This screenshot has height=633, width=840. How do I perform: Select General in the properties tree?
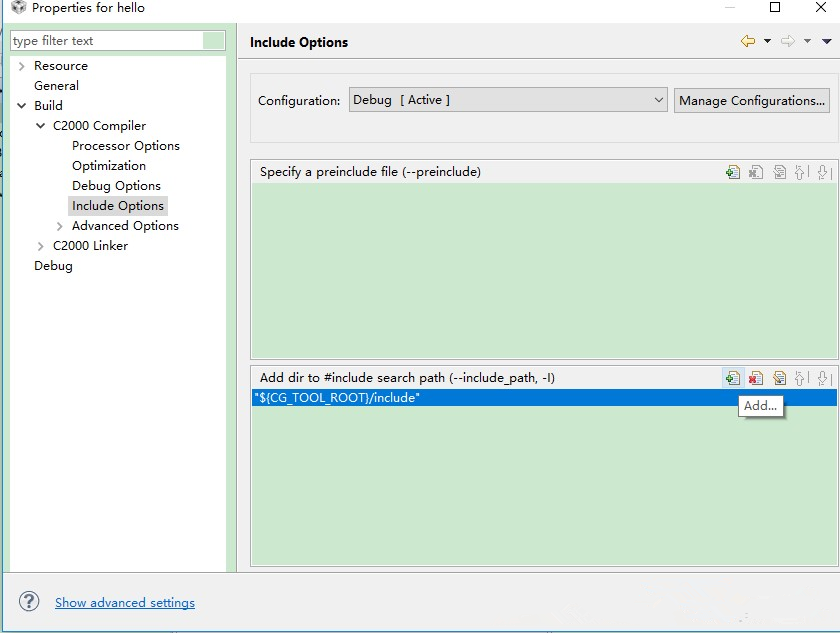coord(56,86)
